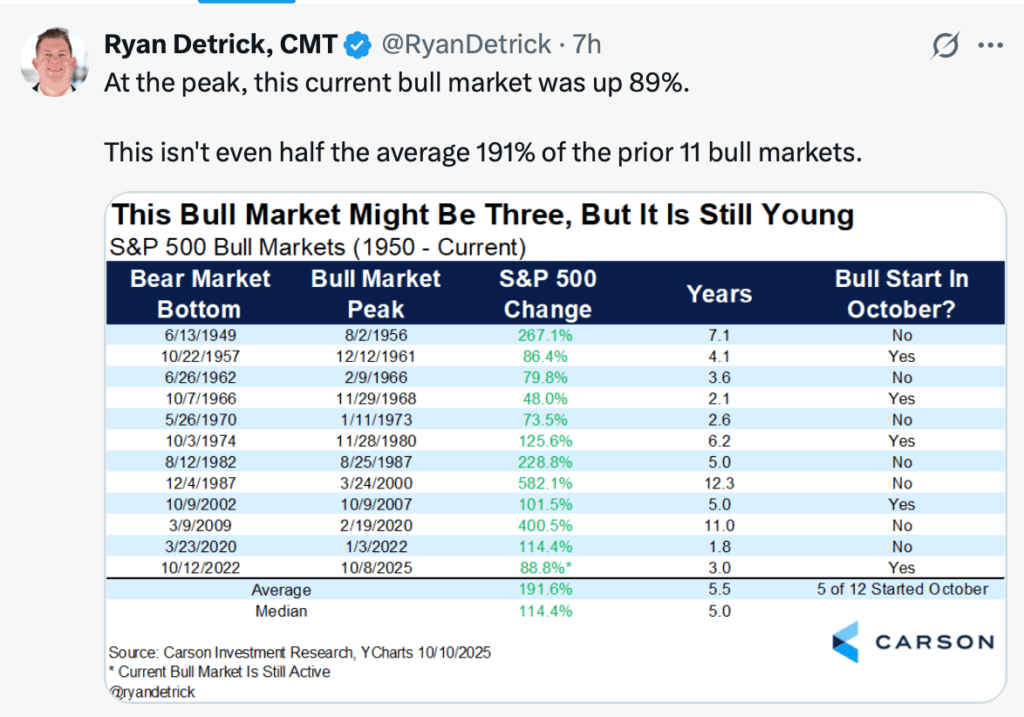The height and width of the screenshot is (717, 1024).
Task: Open the bull market chart title
Action: coord(483,215)
